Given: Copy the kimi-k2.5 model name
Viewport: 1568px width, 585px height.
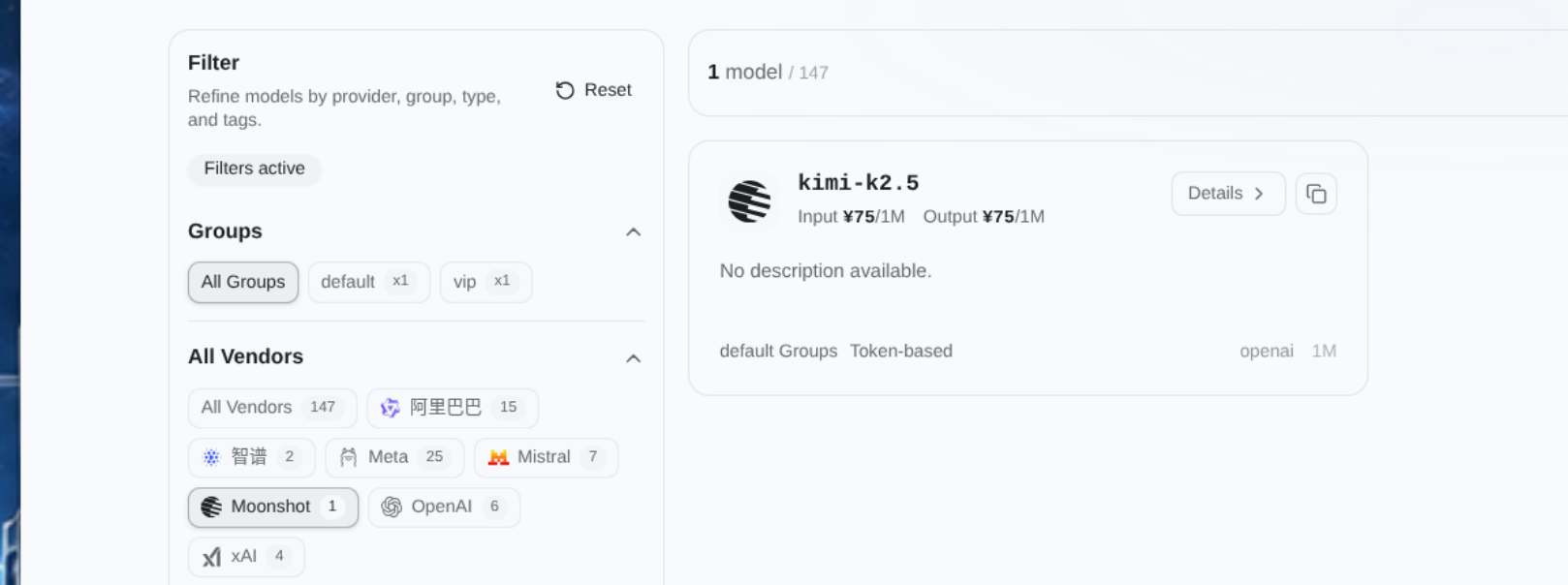Looking at the screenshot, I should [x=1316, y=194].
